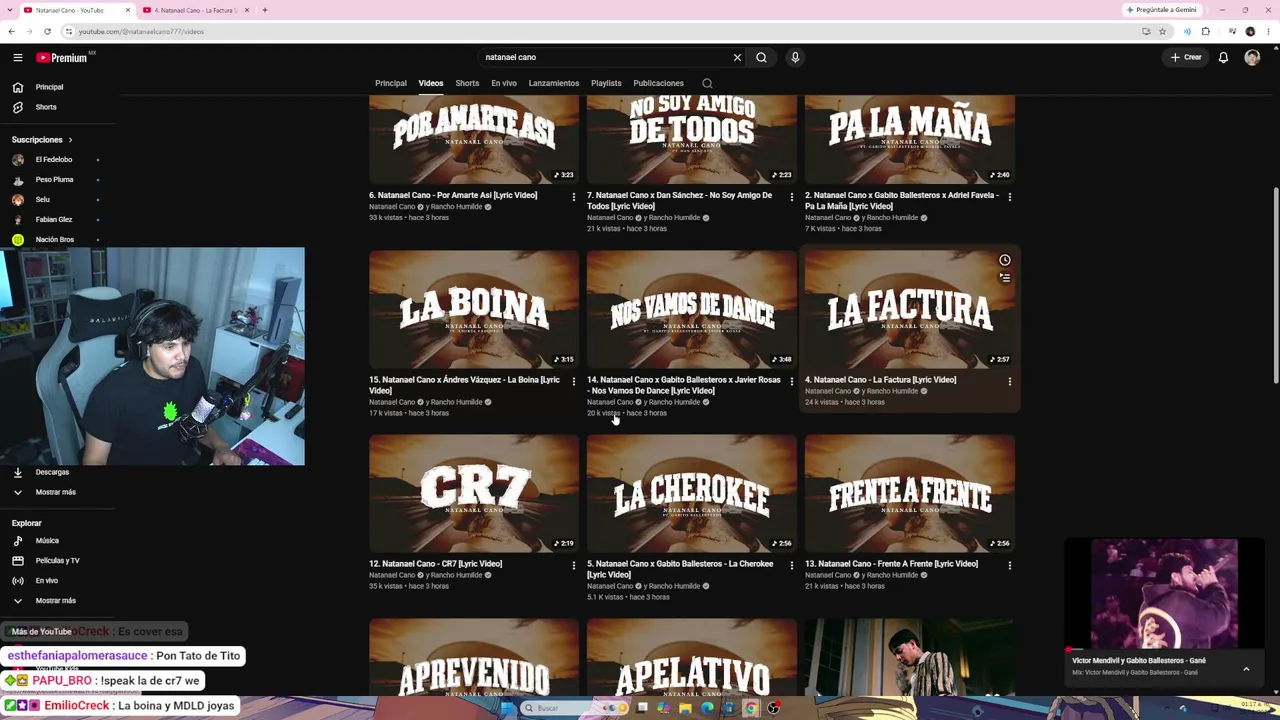Open Películas y TV under Explorar
This screenshot has height=720, width=1280.
point(57,561)
